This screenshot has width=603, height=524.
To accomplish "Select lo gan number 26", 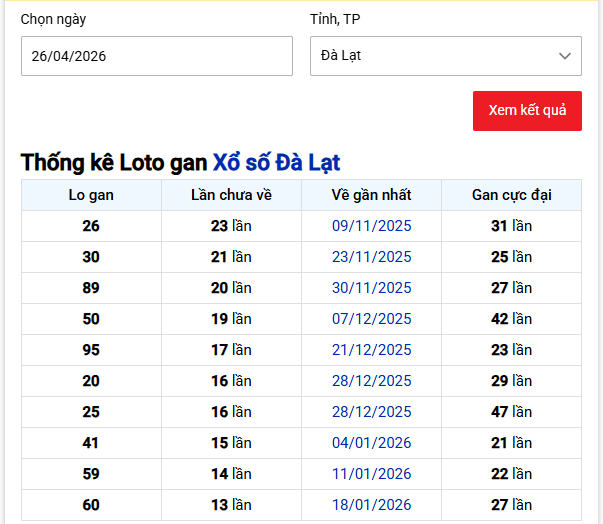I will point(91,226).
